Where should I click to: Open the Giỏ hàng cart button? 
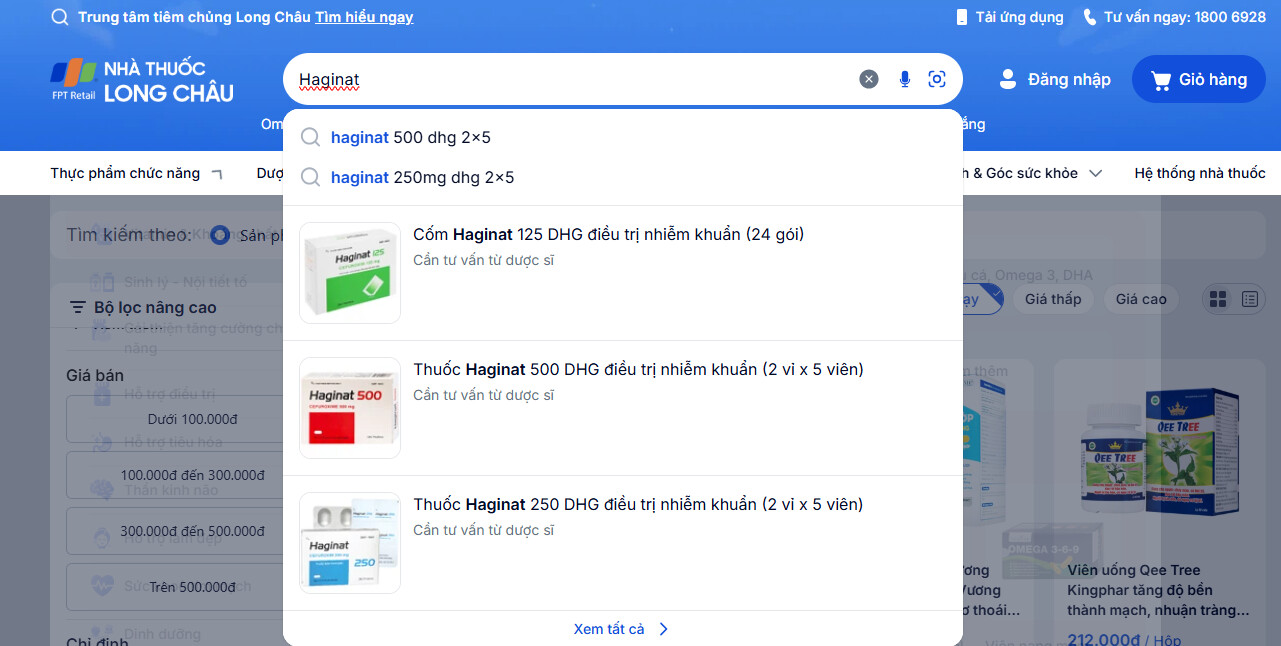pyautogui.click(x=1199, y=79)
